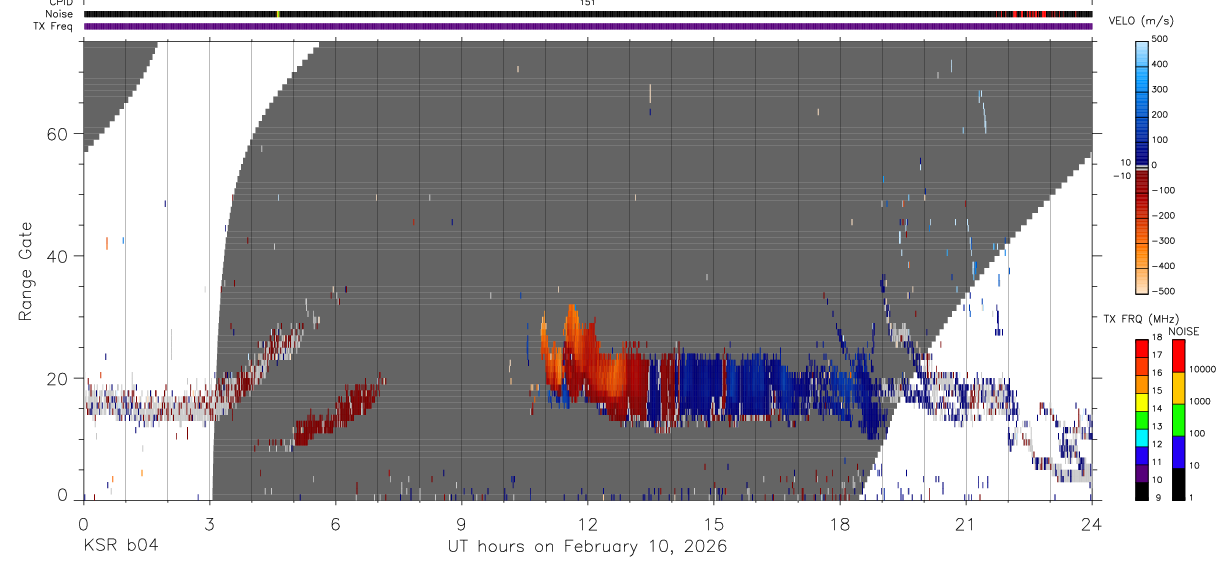This screenshot has height=567, width=1228.
Task: Click the 40 tick on Range Gate axis
Action: pos(58,256)
